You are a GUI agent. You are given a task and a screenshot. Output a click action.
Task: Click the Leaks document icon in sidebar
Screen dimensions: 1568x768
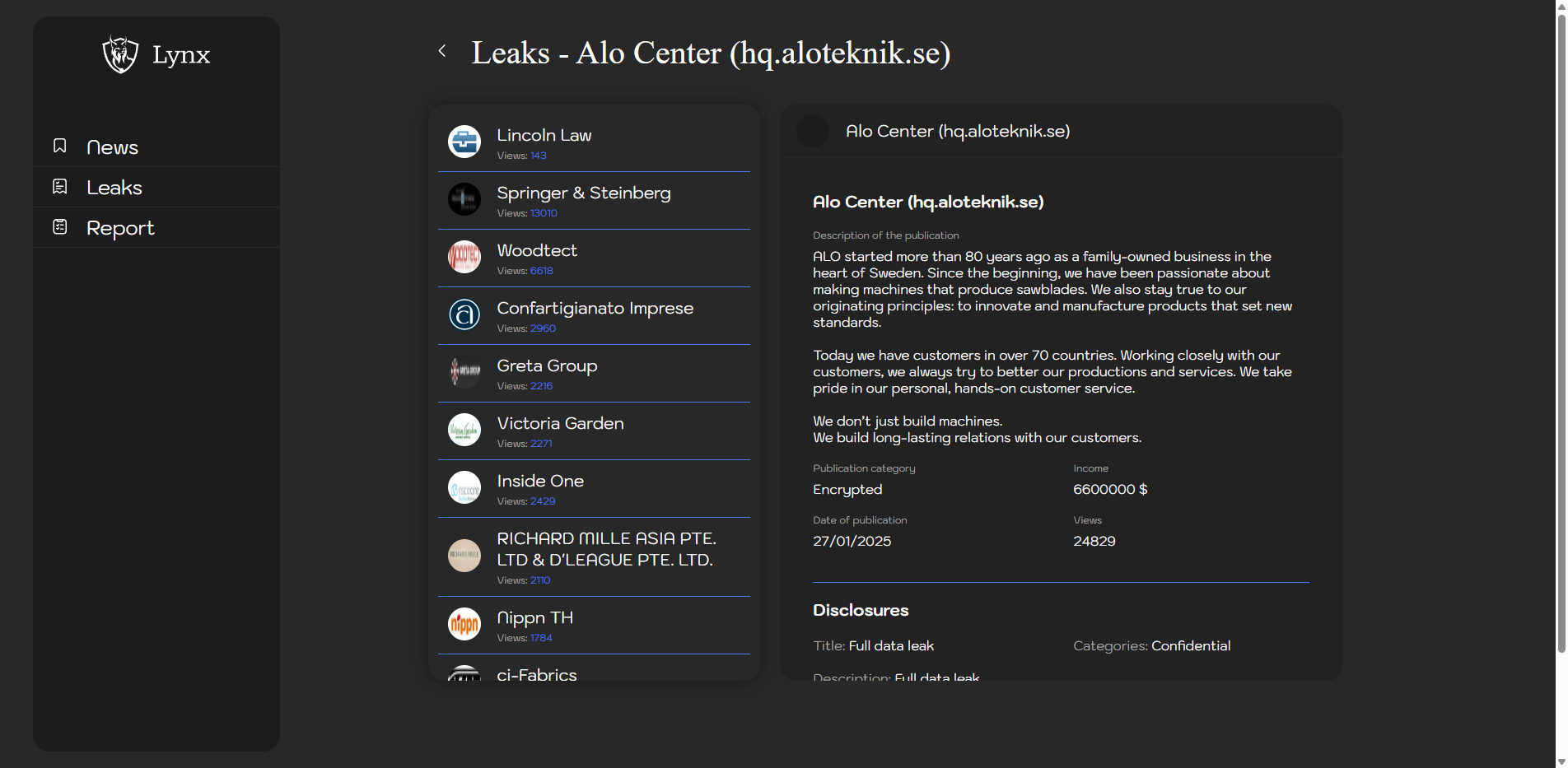(x=60, y=187)
